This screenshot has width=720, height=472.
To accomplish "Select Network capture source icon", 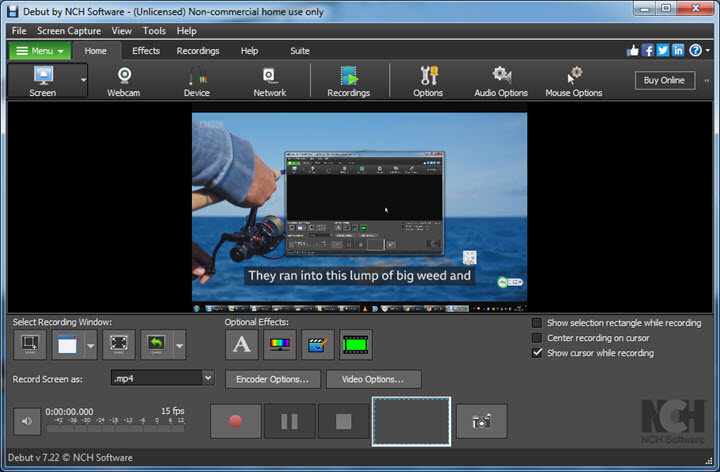I will 268,80.
